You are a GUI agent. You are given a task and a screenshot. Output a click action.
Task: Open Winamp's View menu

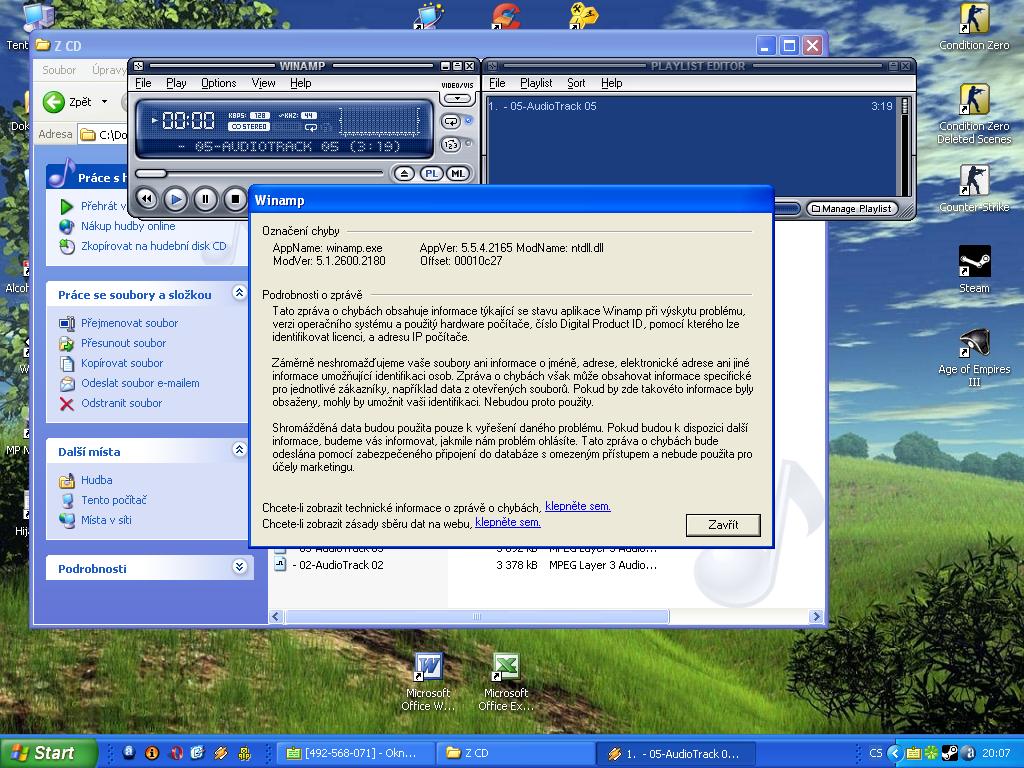[263, 83]
